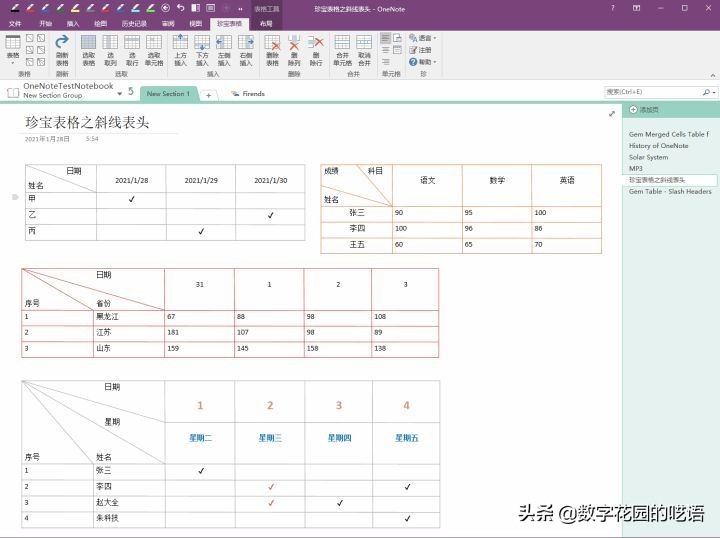Select the New Section 1 tab

click(168, 93)
